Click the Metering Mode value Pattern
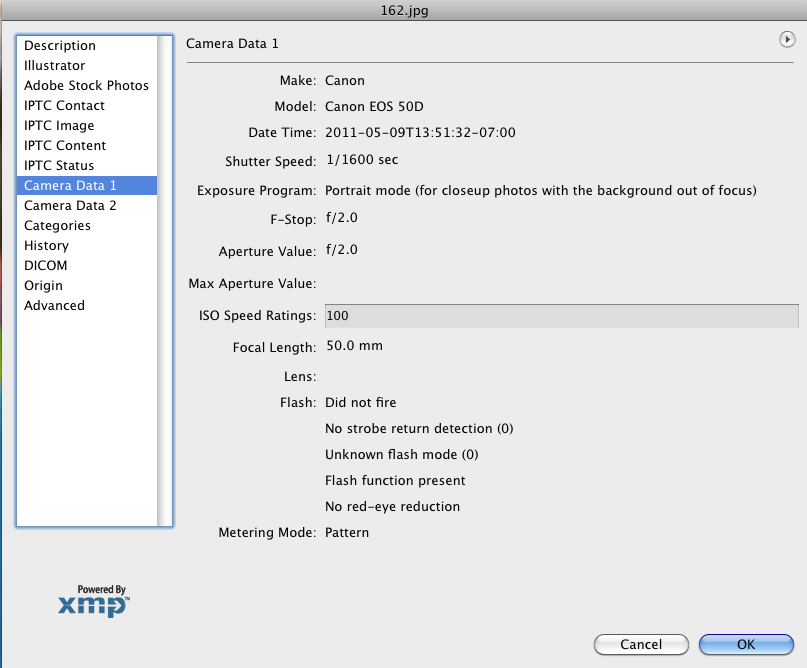Screen dimensions: 807x668 tap(347, 533)
